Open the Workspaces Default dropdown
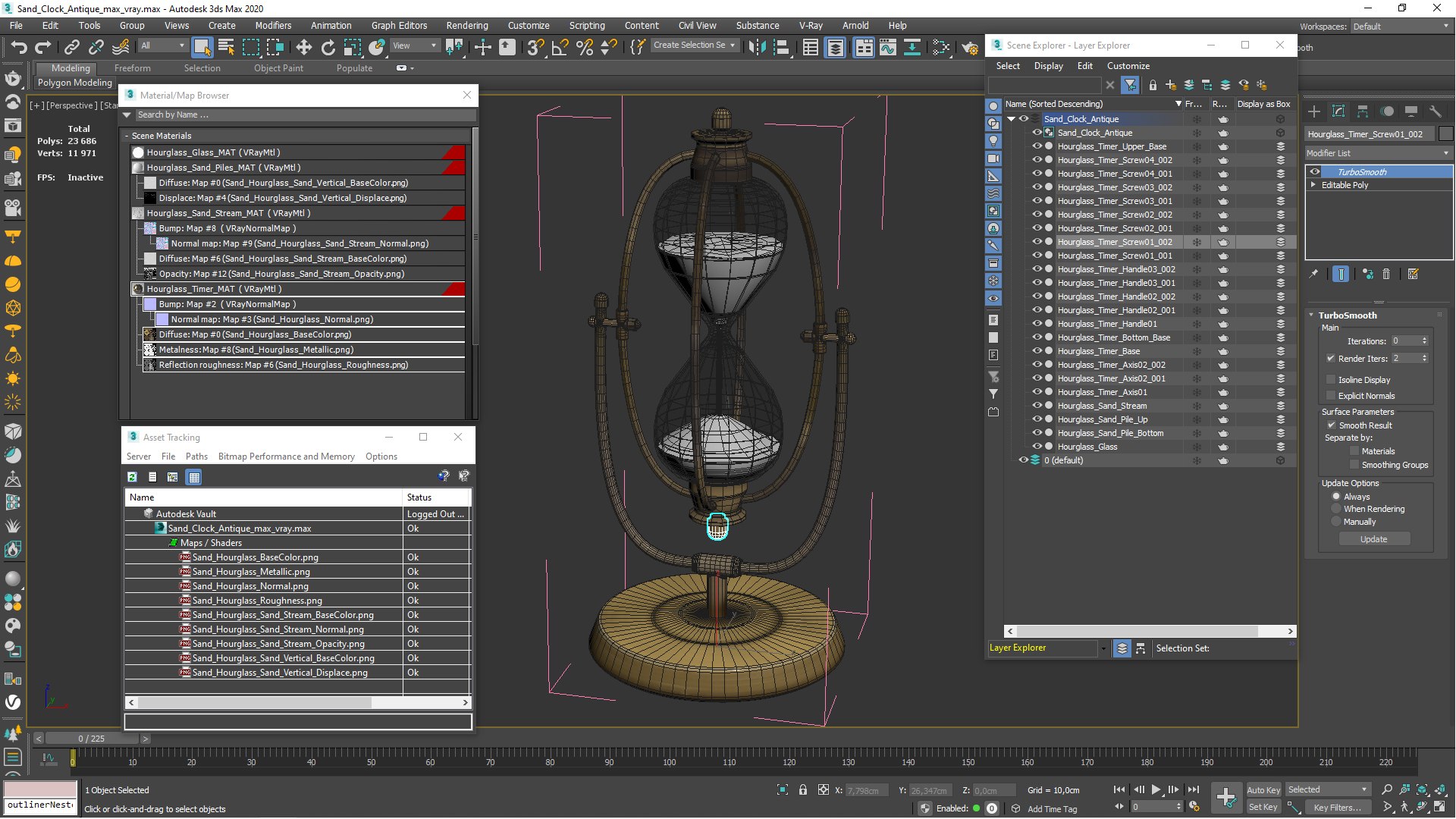Image resolution: width=1456 pixels, height=819 pixels. 1401,27
